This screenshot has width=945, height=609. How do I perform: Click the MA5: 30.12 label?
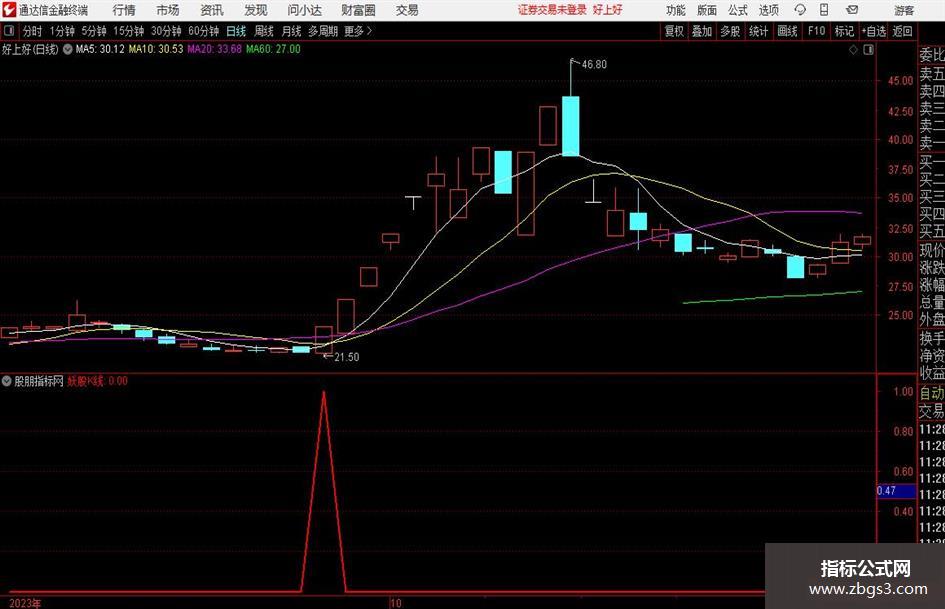pyautogui.click(x=100, y=49)
